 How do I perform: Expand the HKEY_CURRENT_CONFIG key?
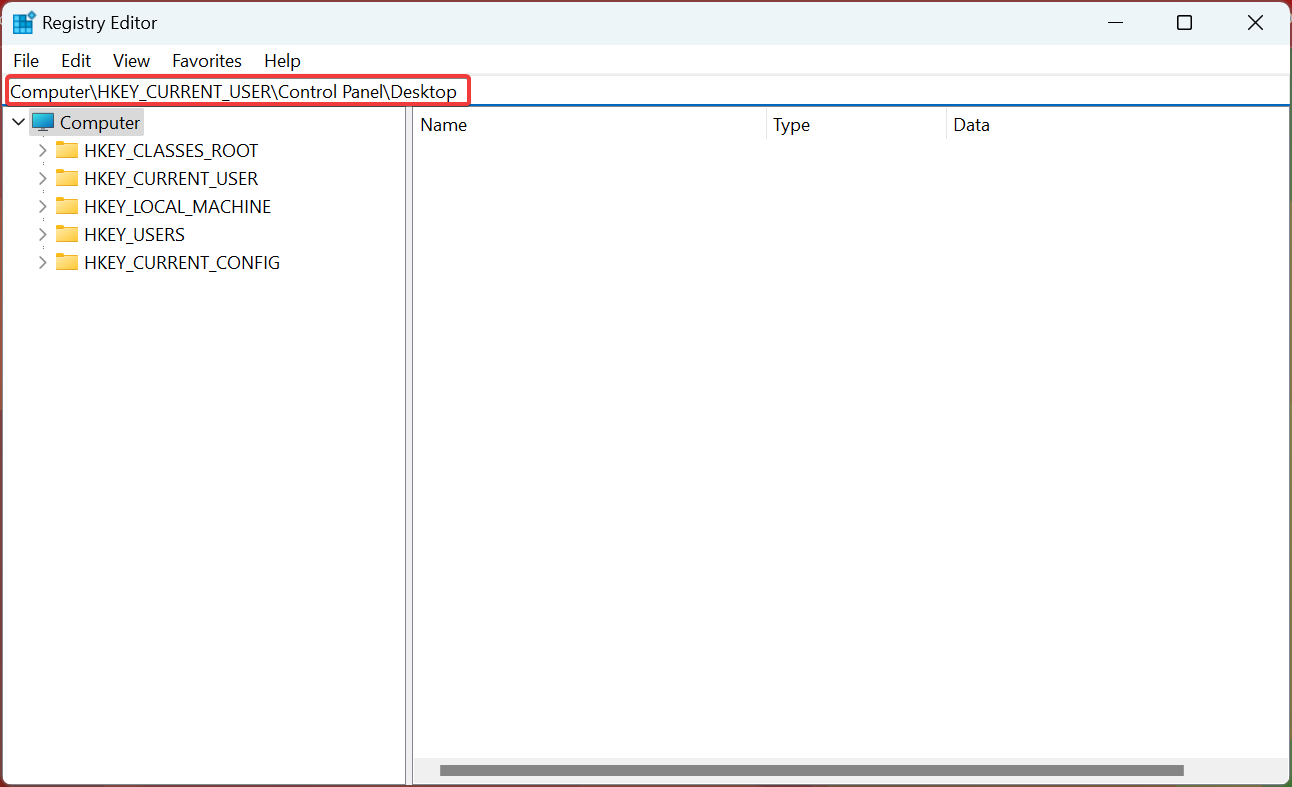(42, 263)
